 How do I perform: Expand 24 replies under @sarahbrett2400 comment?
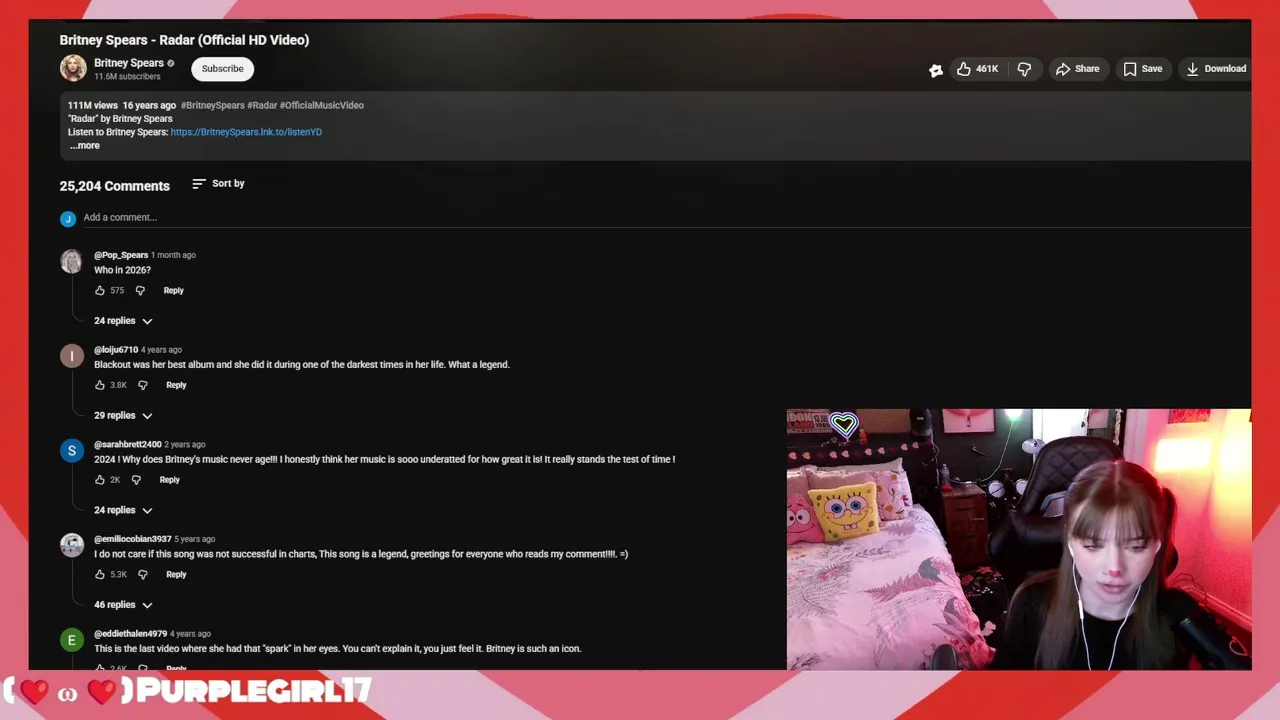point(123,510)
